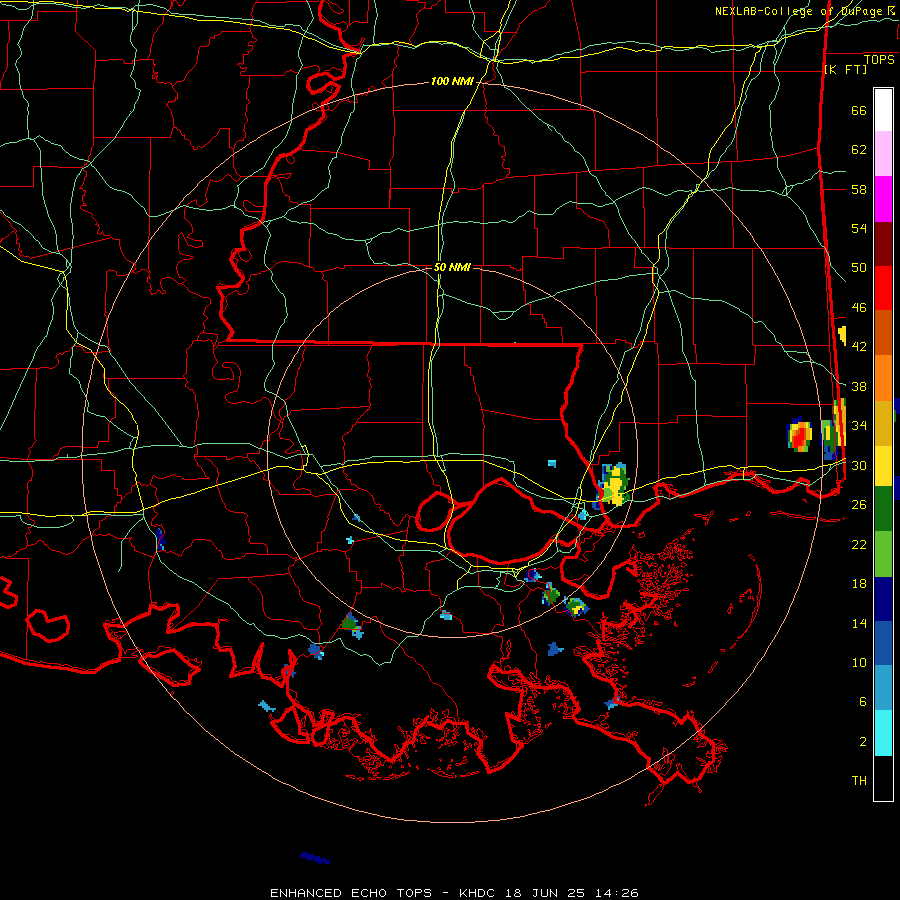Click the 'TOPS' legend title

pos(879,60)
